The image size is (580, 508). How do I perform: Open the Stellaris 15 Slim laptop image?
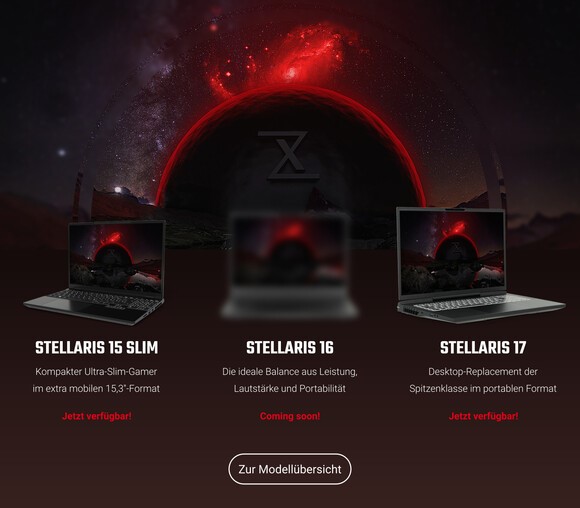point(94,272)
